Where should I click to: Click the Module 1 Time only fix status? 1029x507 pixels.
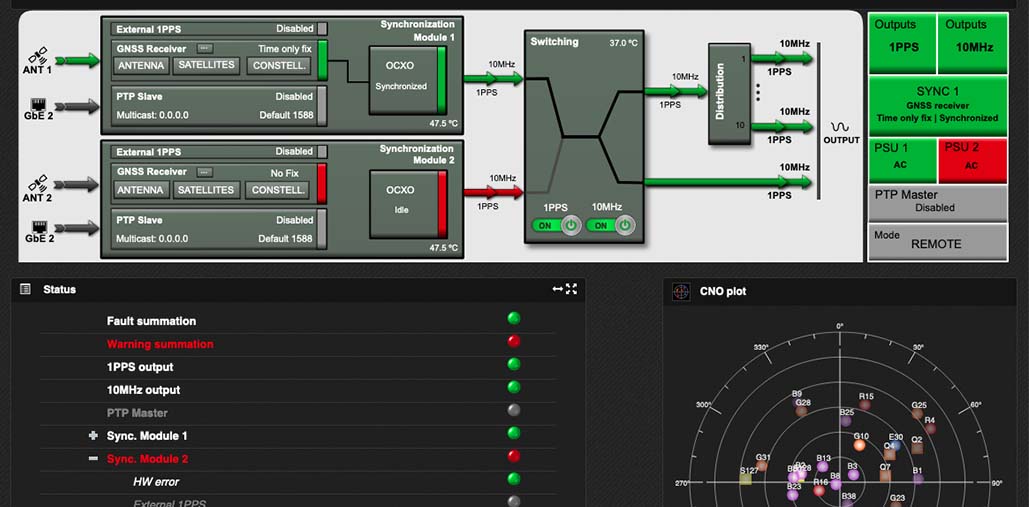(284, 49)
